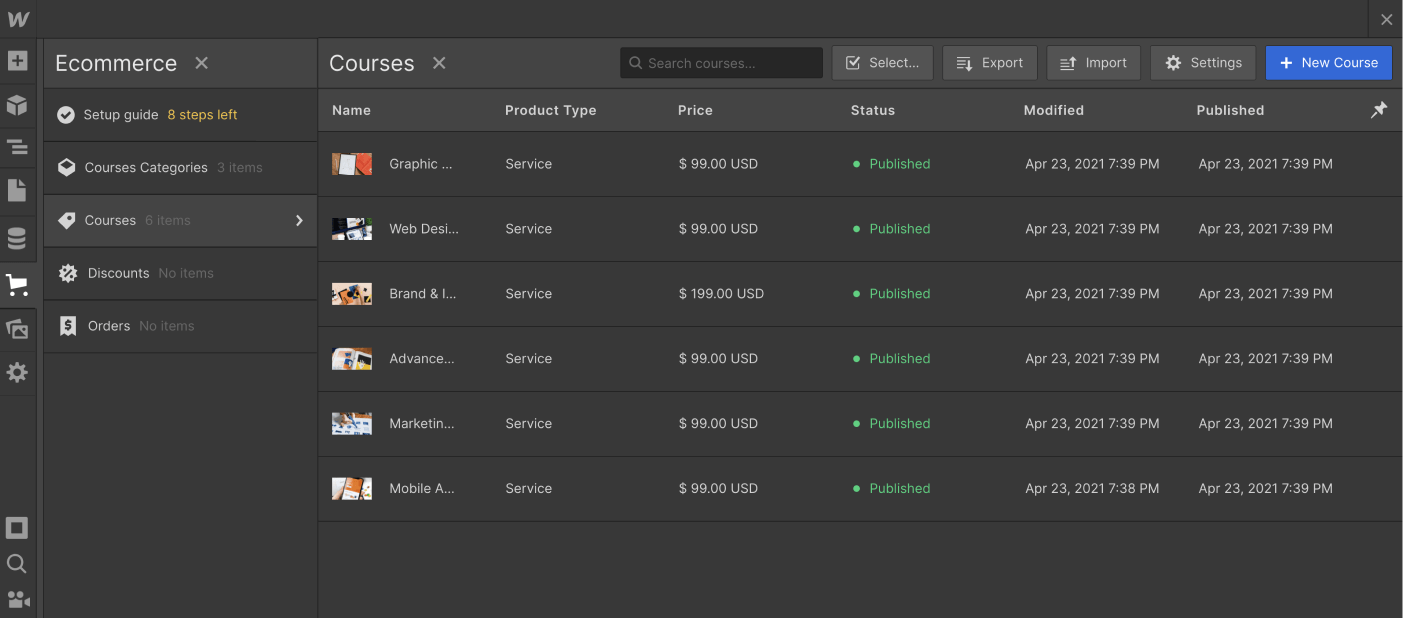1403x619 pixels.
Task: Click the Brand & I... course name
Action: 422,294
